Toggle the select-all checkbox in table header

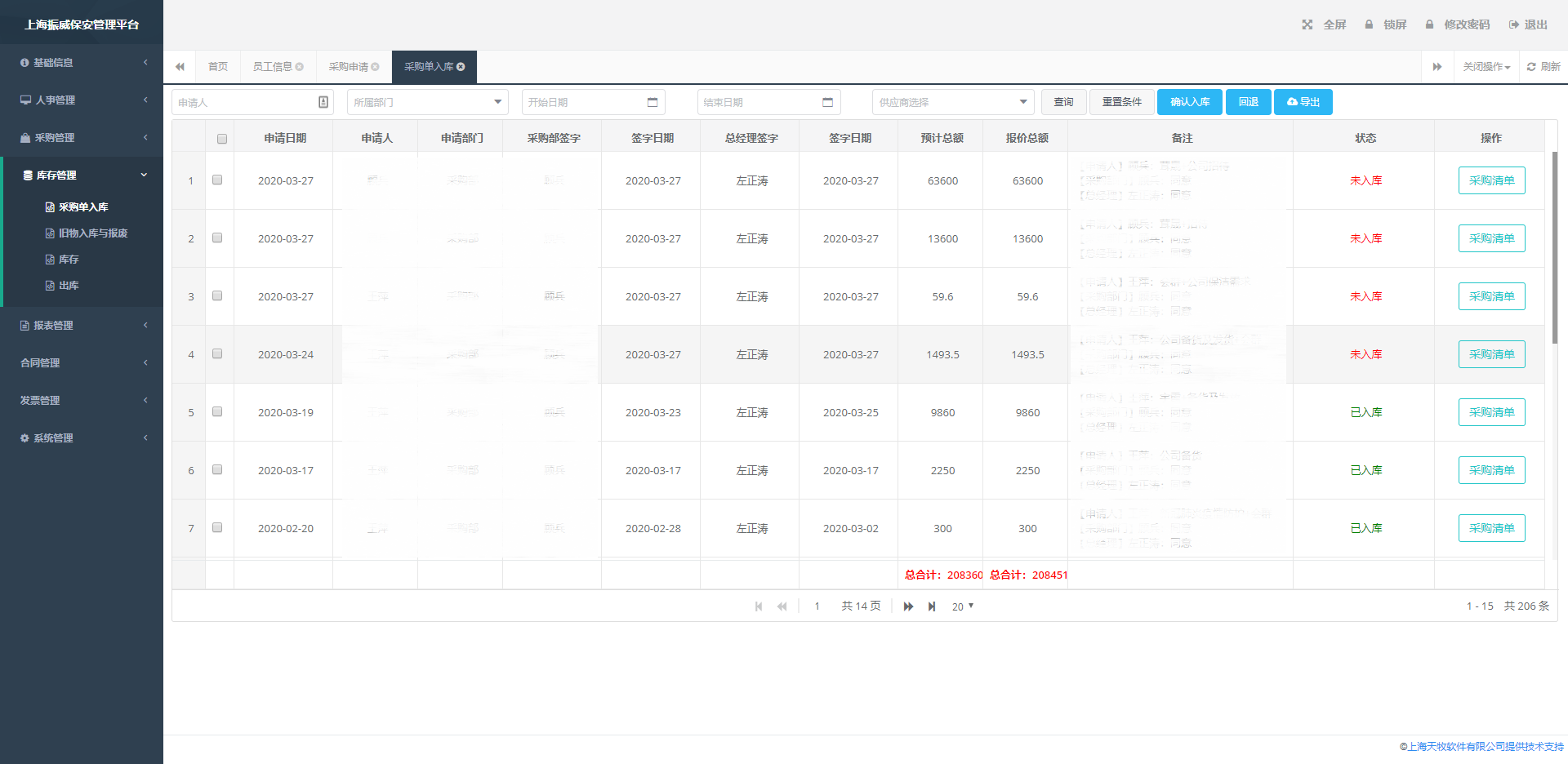(x=222, y=139)
